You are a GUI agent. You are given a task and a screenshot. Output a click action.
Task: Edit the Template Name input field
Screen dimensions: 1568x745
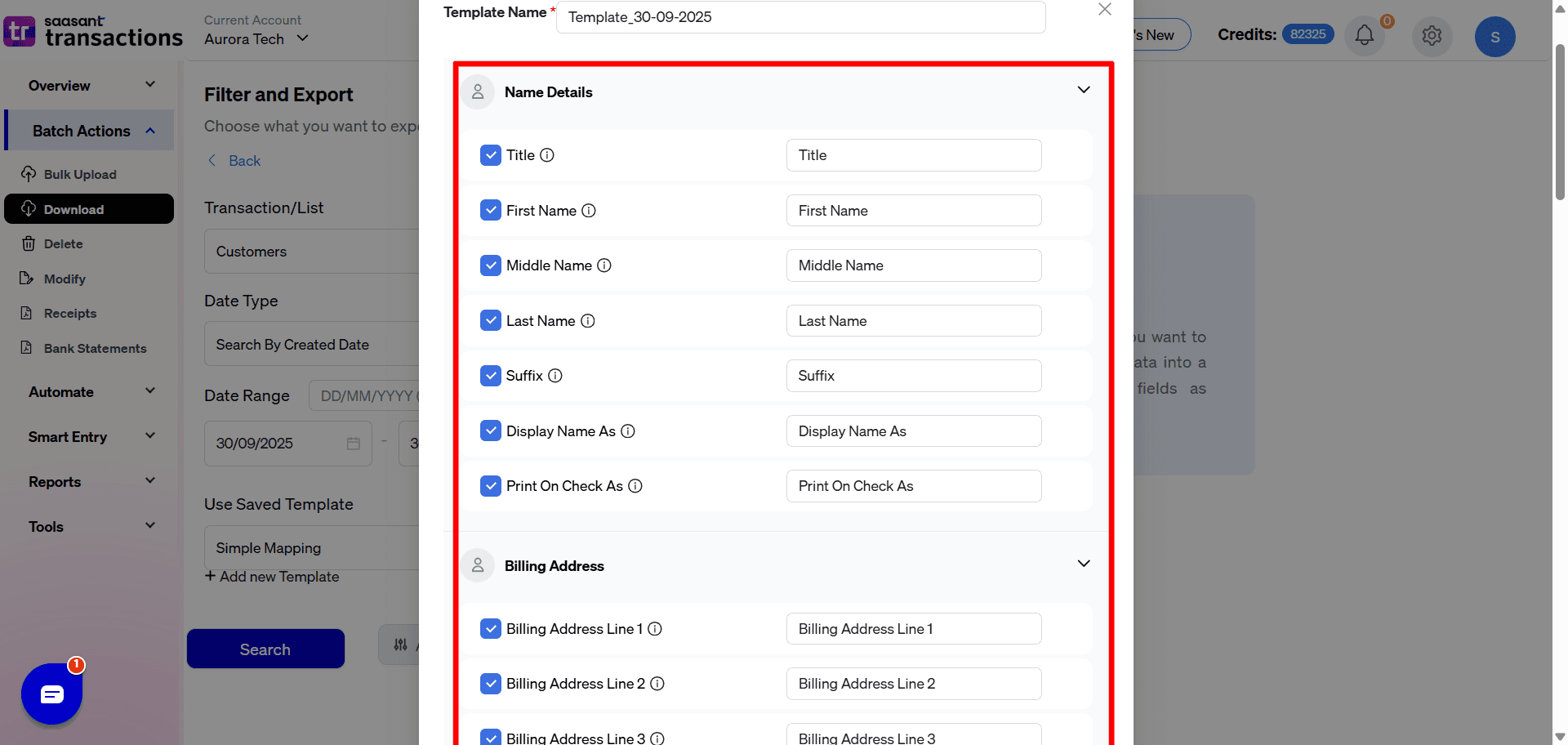(x=800, y=16)
